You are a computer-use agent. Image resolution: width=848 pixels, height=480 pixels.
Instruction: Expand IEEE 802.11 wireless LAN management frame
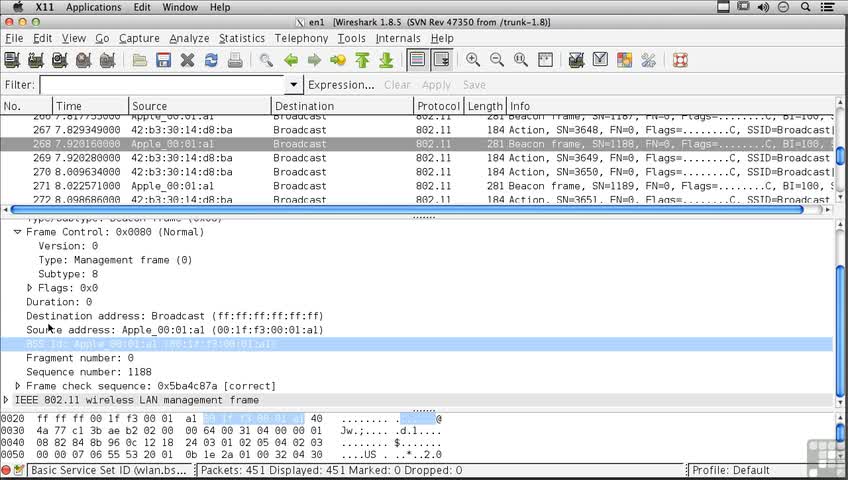(x=6, y=400)
